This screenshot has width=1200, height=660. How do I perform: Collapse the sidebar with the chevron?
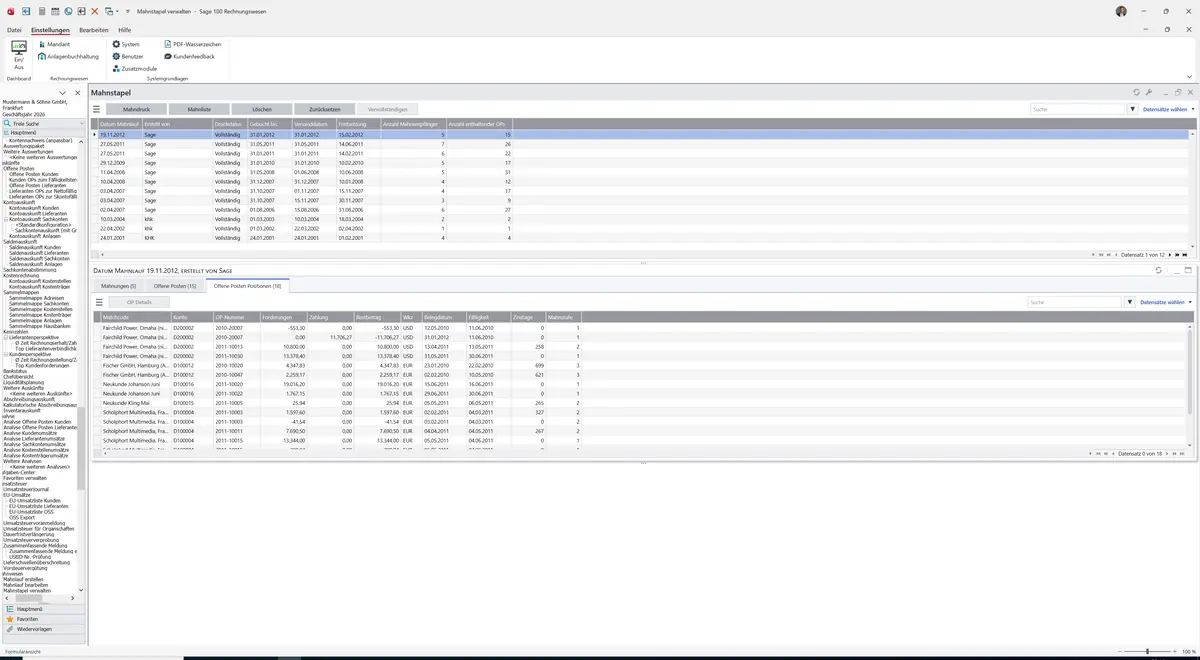pos(63,93)
